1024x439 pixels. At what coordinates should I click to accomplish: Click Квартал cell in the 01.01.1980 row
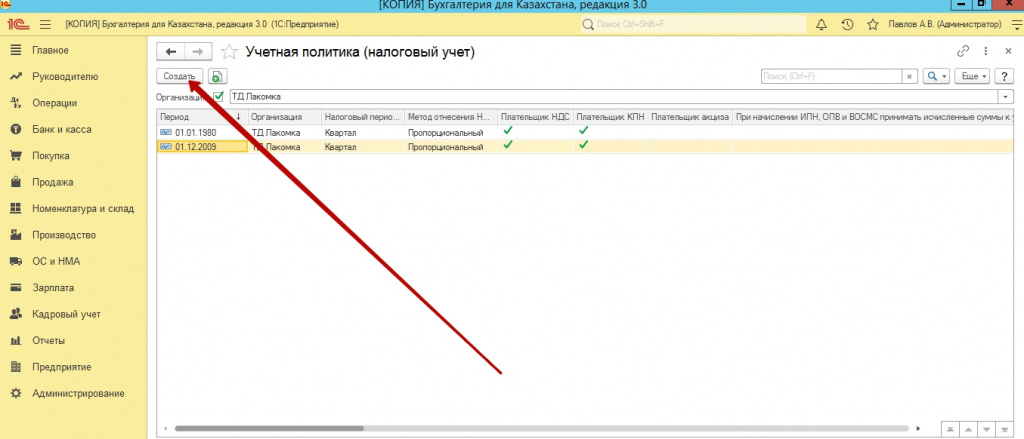pos(363,133)
